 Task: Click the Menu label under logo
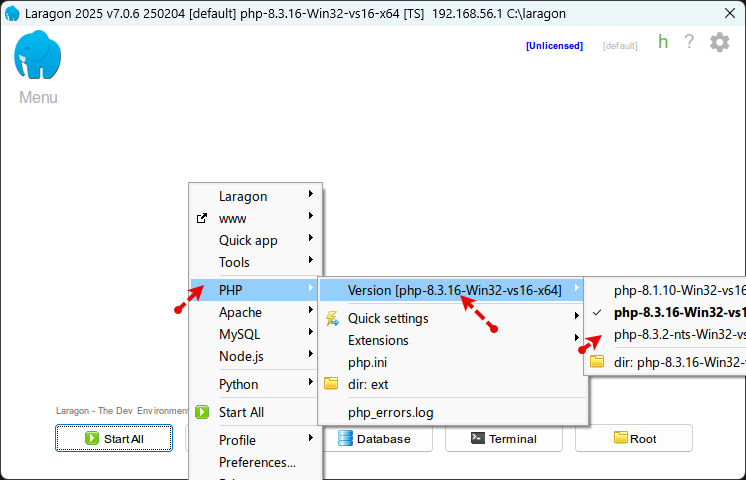pos(38,97)
